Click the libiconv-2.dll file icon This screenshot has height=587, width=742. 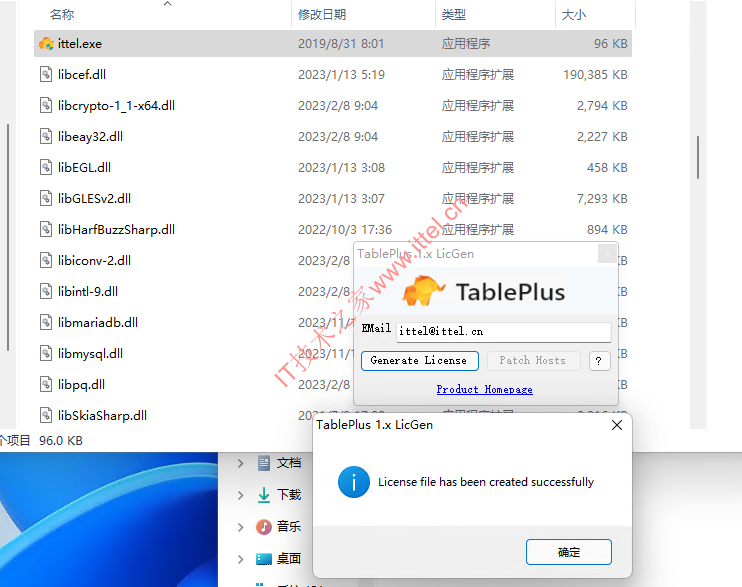point(46,260)
